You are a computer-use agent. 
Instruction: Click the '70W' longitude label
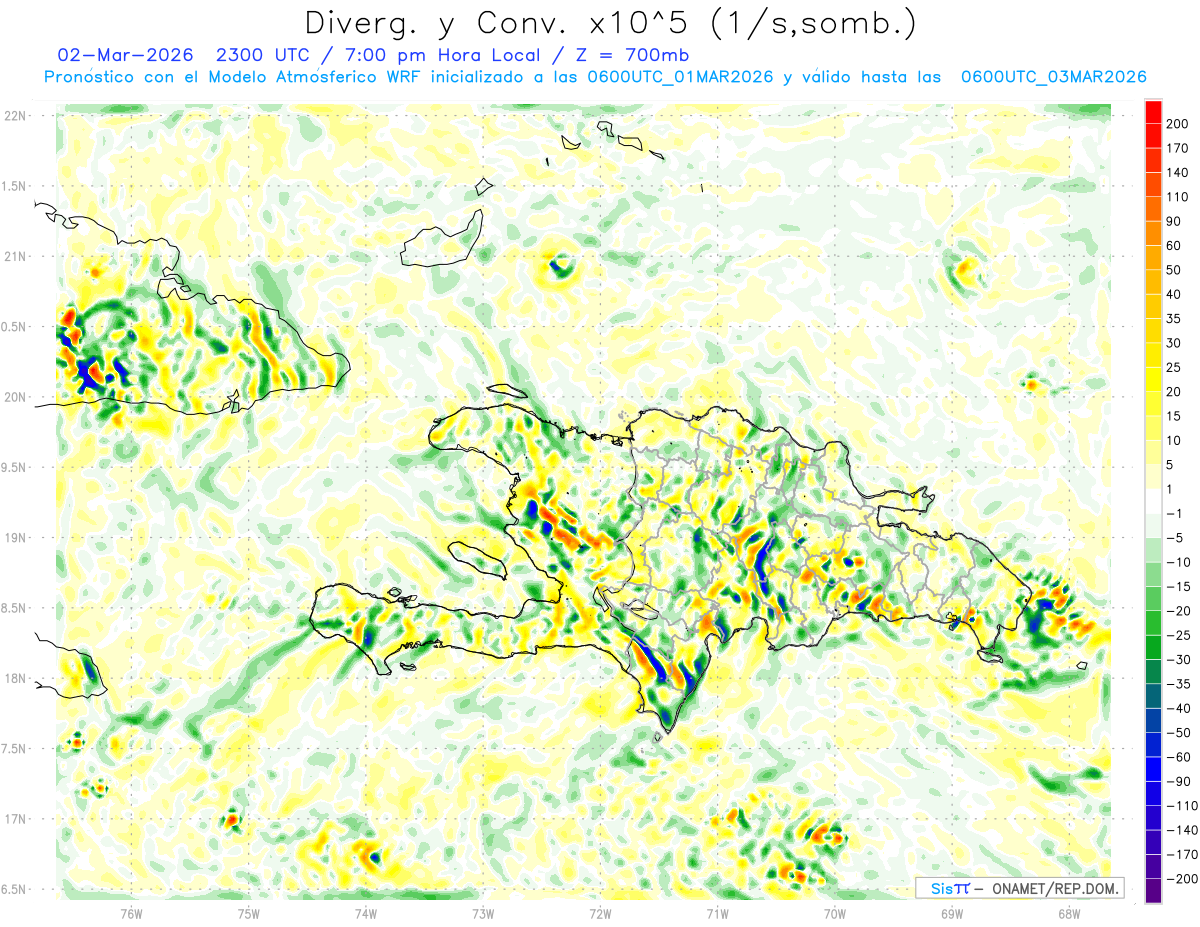click(835, 913)
